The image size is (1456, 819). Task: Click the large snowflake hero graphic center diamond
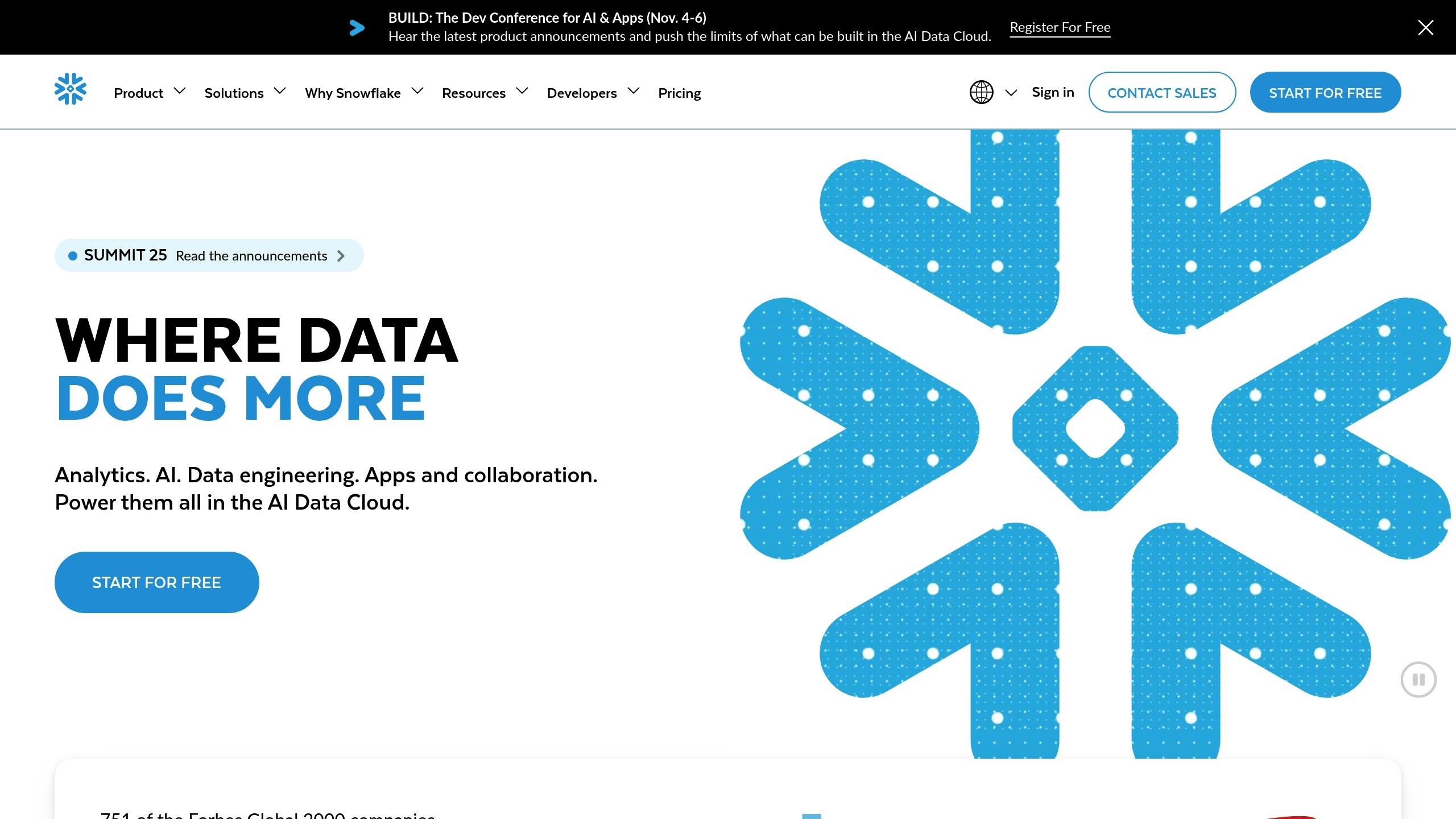click(x=1095, y=428)
